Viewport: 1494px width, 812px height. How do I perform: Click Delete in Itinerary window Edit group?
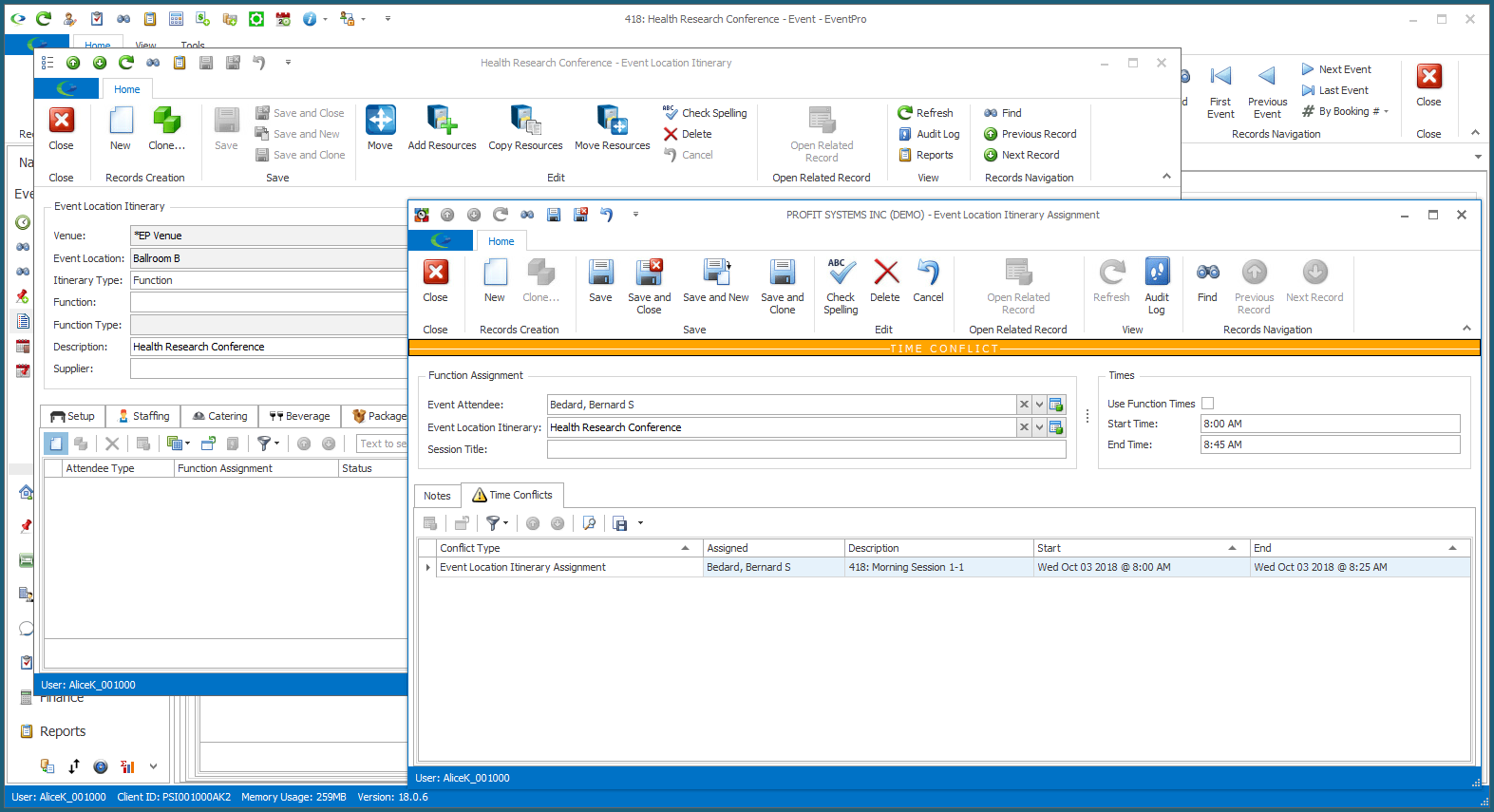(687, 134)
